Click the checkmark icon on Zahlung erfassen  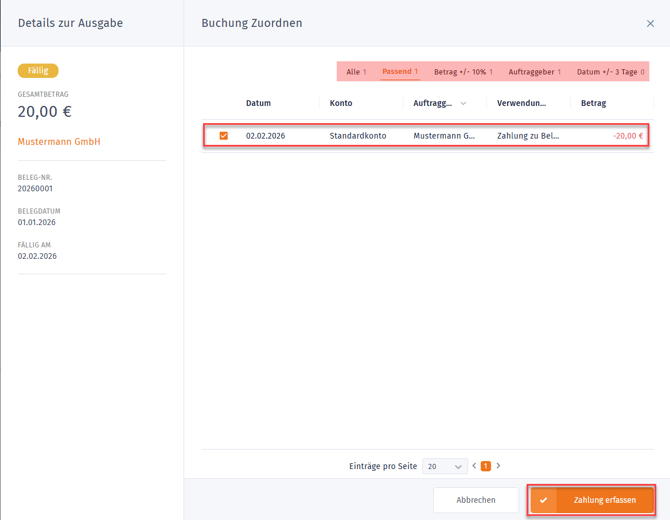coord(543,500)
